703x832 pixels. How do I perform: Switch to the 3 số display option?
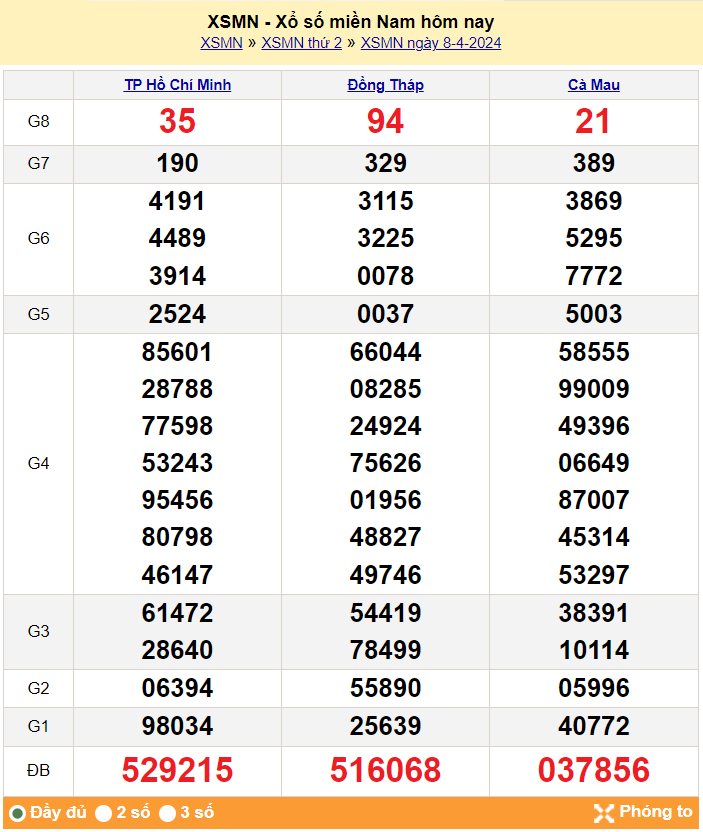point(167,813)
